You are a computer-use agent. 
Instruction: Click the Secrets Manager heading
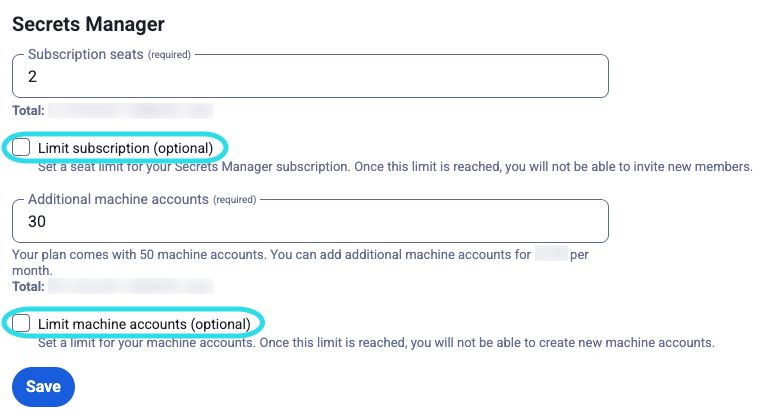coord(88,23)
